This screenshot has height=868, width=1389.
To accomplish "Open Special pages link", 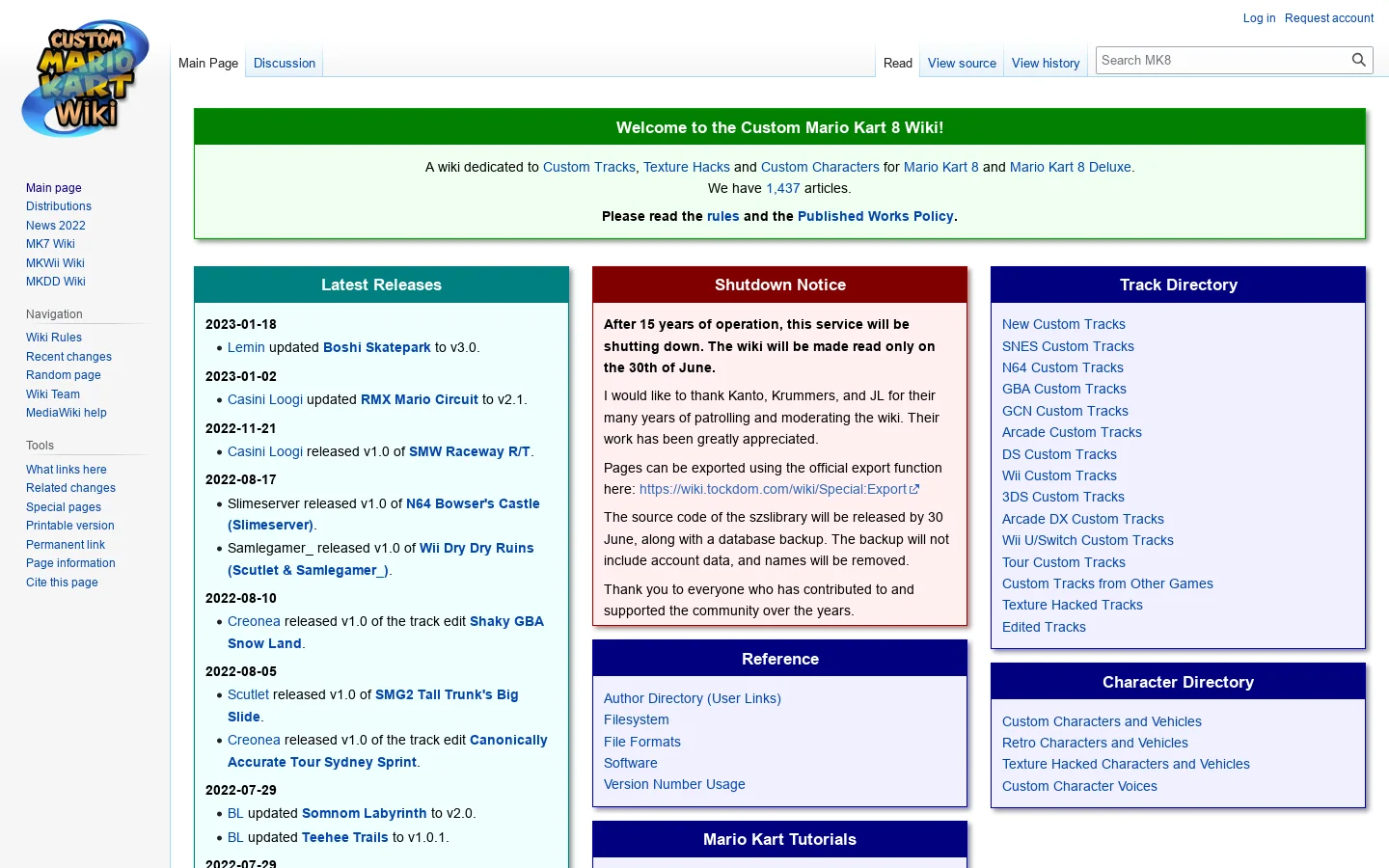I will coord(64,507).
